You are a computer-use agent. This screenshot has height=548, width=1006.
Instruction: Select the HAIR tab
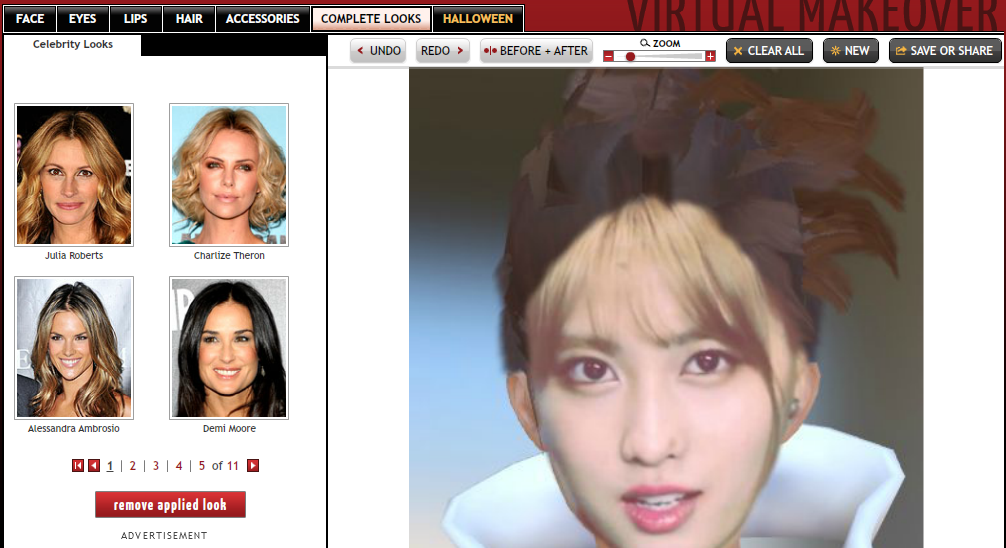(189, 19)
